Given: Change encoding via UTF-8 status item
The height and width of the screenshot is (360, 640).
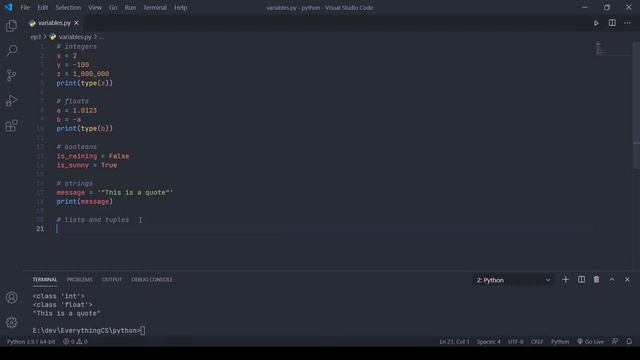Looking at the screenshot, I should pos(516,342).
